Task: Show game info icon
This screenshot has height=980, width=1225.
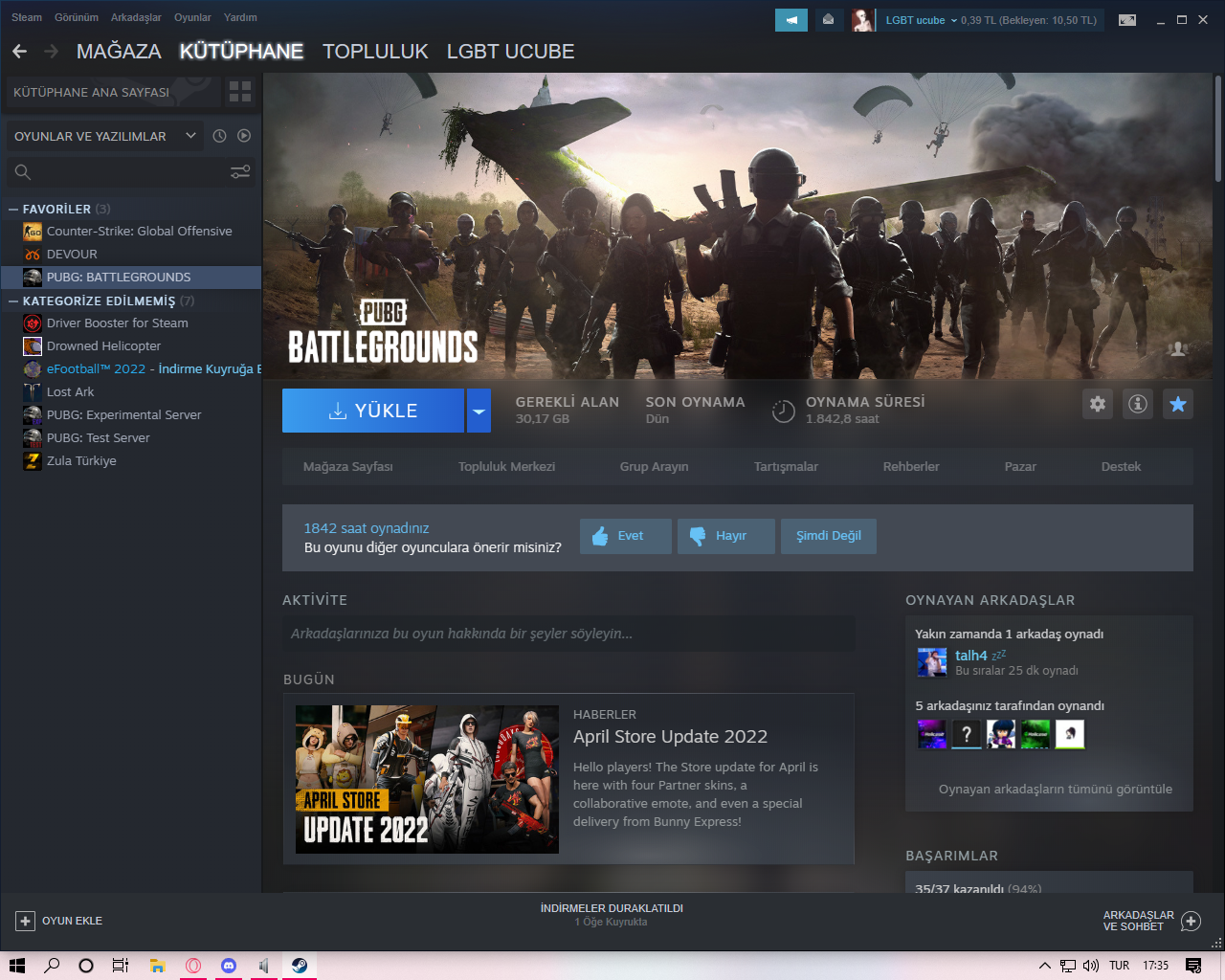Action: tap(1138, 404)
